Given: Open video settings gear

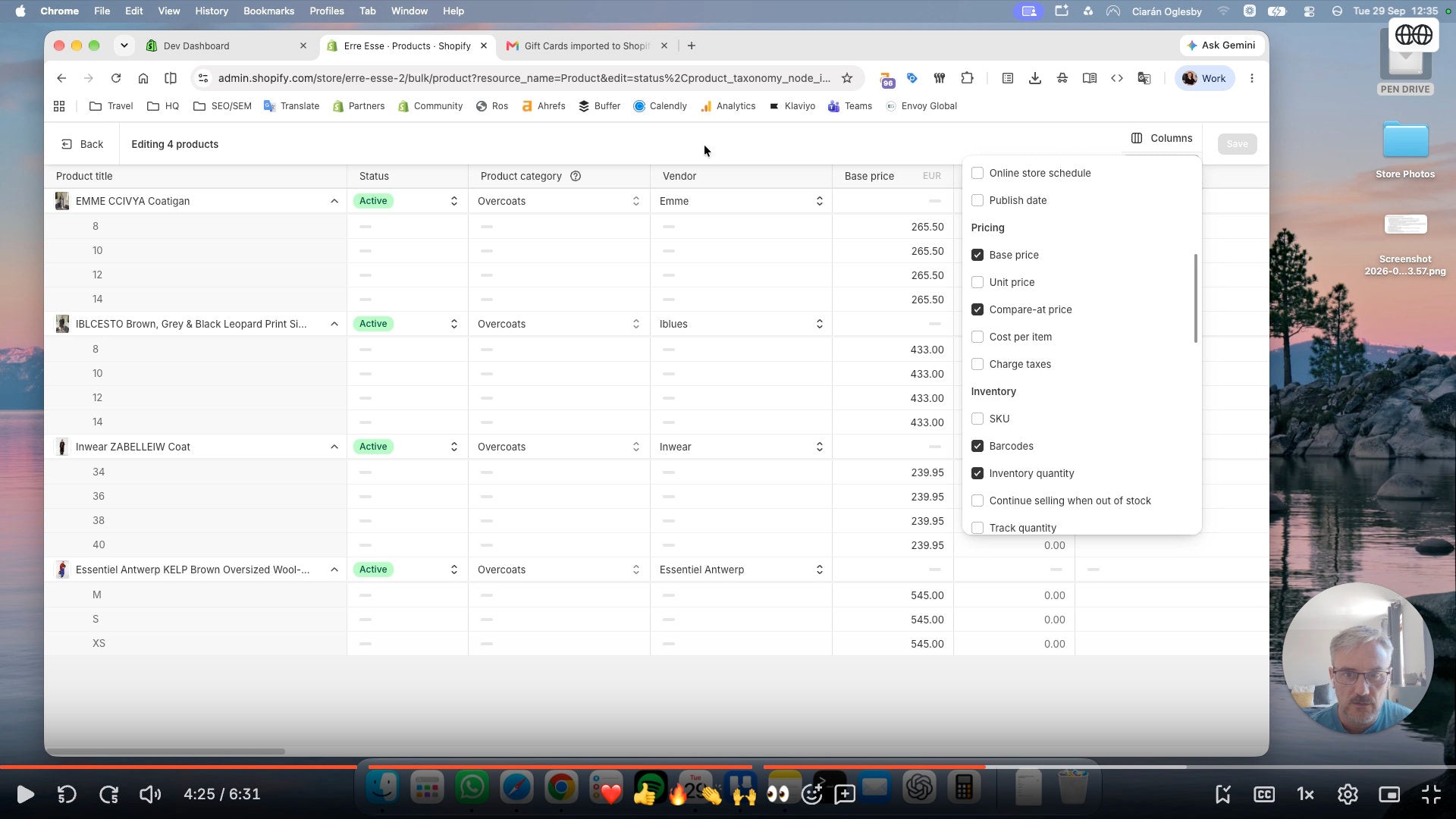Looking at the screenshot, I should tap(1348, 794).
